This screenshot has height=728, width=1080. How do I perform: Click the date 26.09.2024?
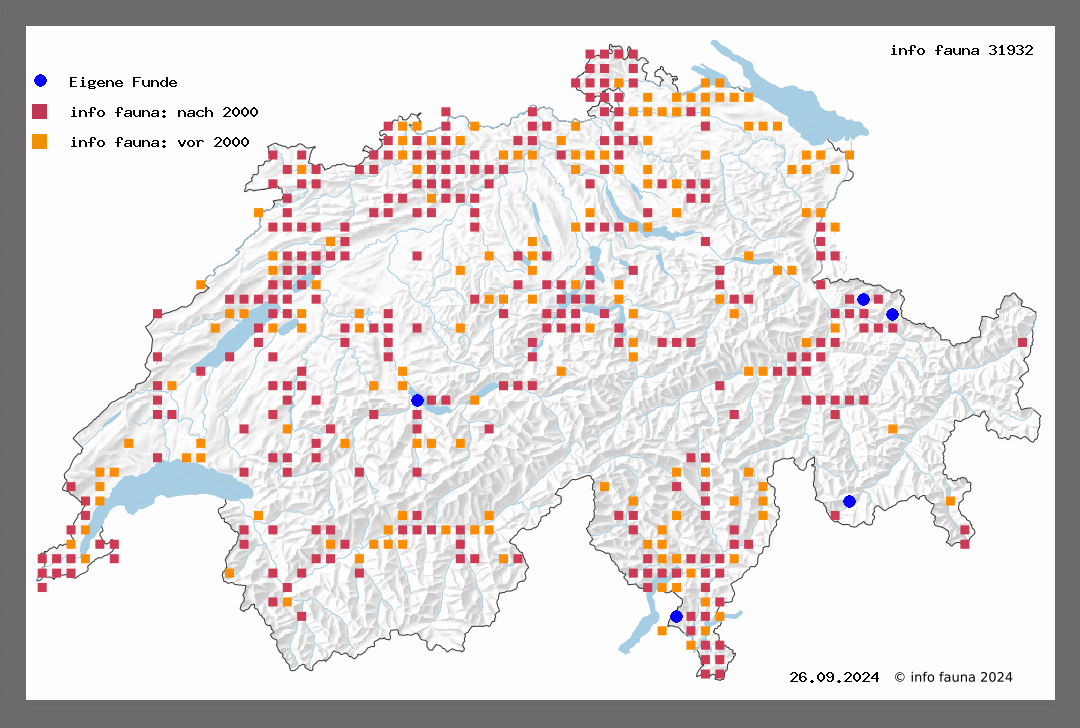[x=834, y=677]
